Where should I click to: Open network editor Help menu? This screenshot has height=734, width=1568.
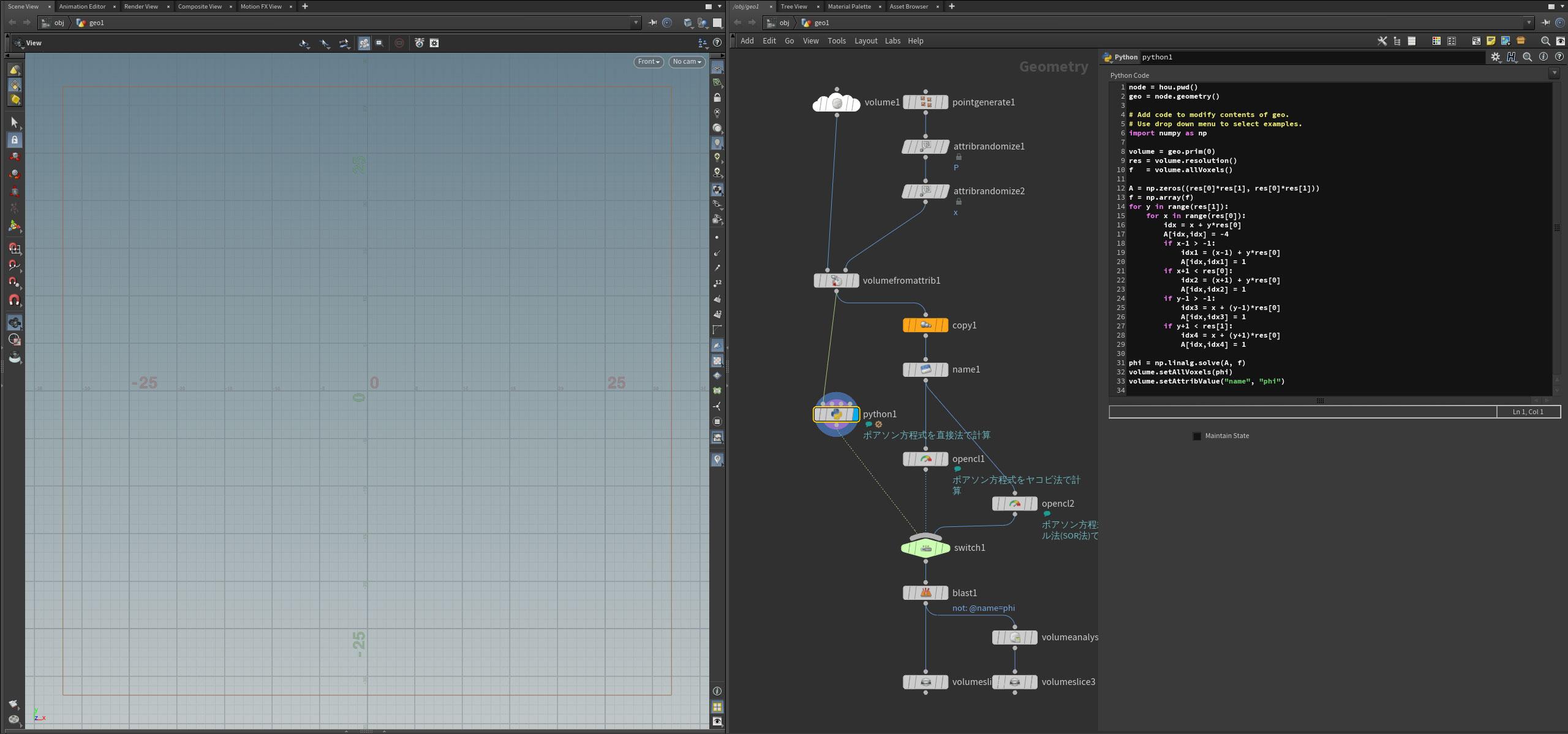click(916, 41)
